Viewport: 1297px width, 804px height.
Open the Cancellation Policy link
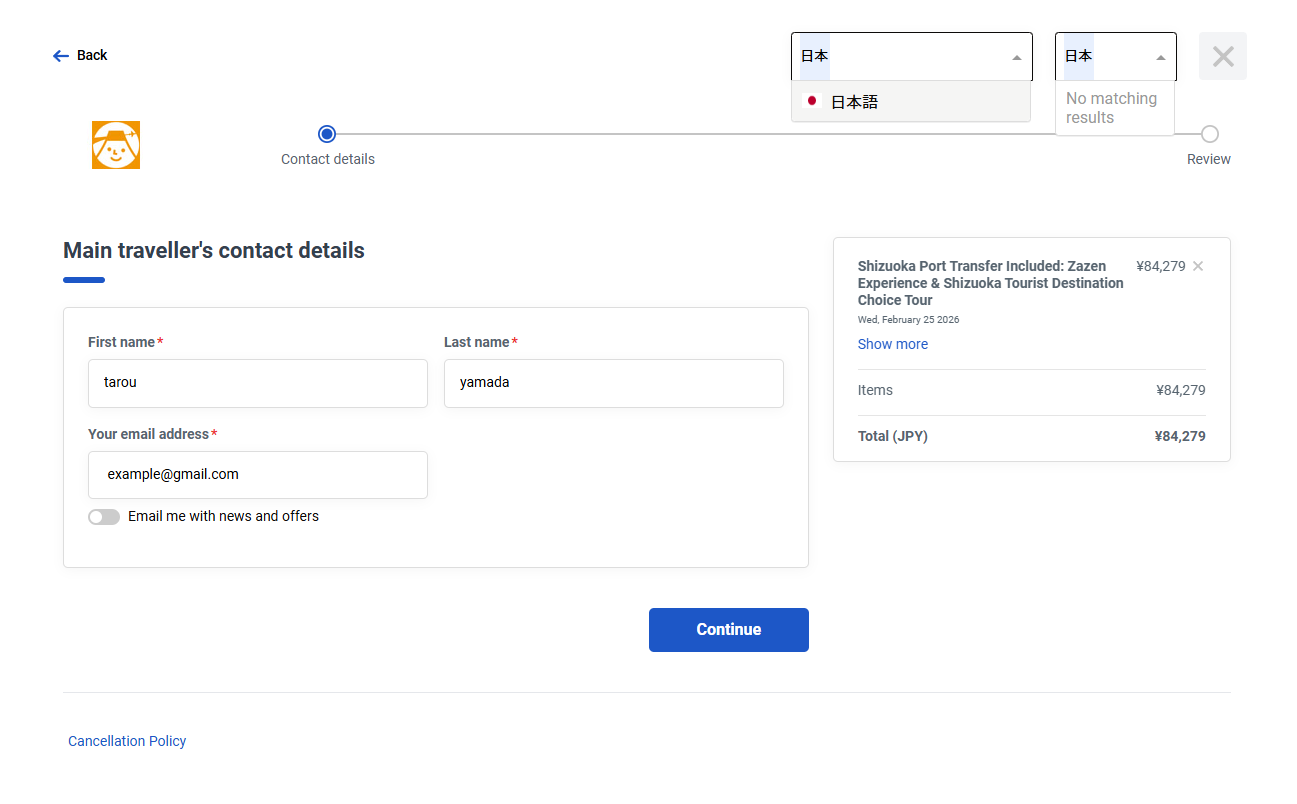127,741
